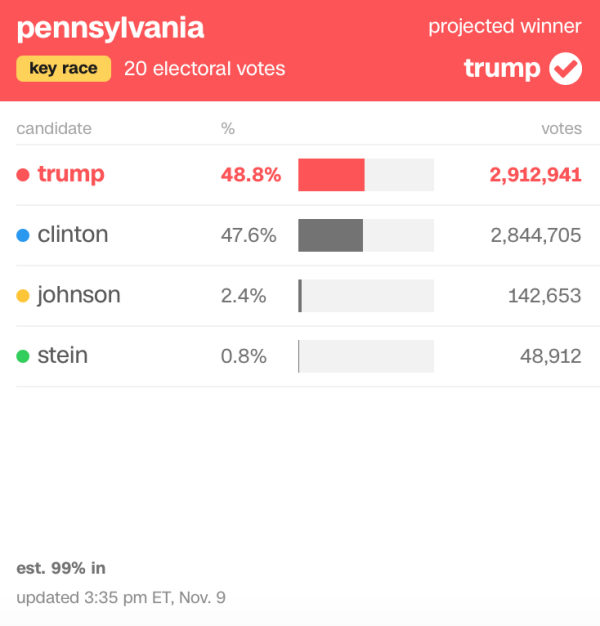Click johnson's vote percentage bar
600x626 pixels.
click(366, 296)
